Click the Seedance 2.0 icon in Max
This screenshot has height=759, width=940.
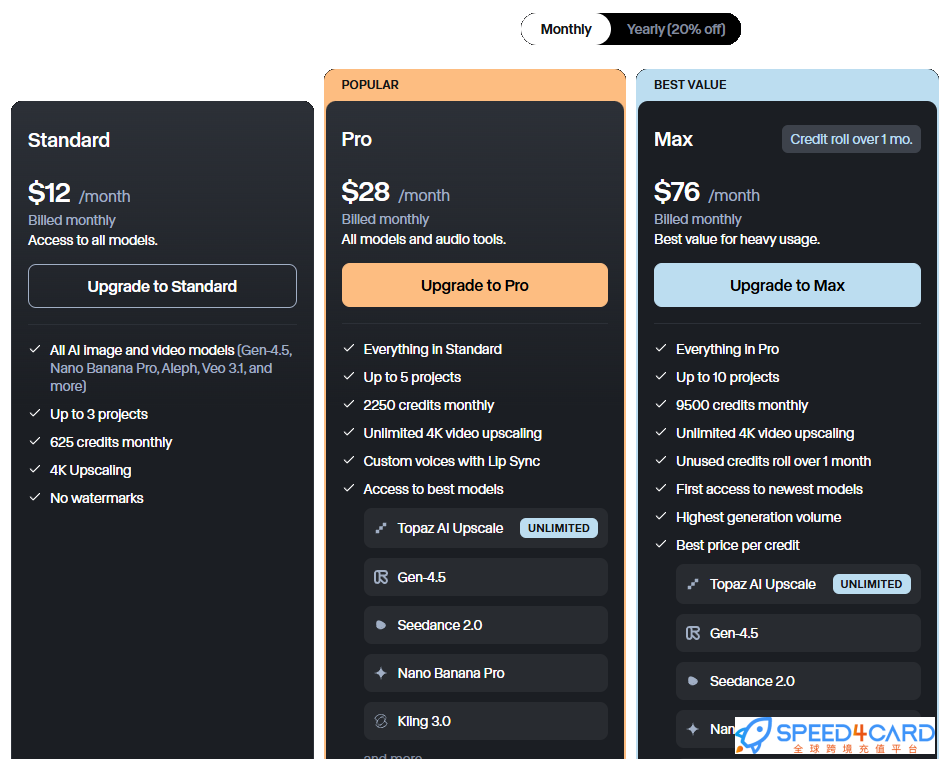(x=693, y=681)
